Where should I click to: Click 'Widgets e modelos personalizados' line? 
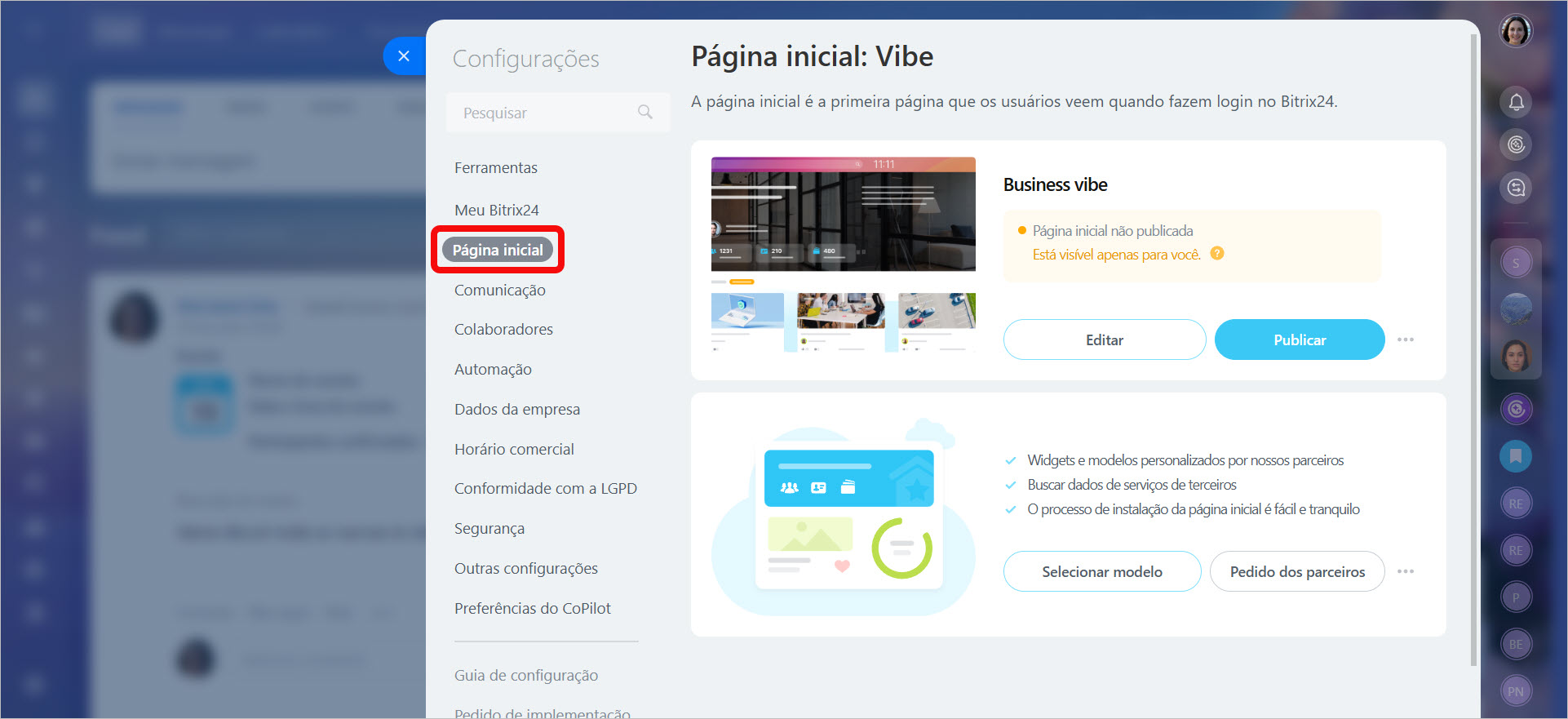pyautogui.click(x=1185, y=460)
